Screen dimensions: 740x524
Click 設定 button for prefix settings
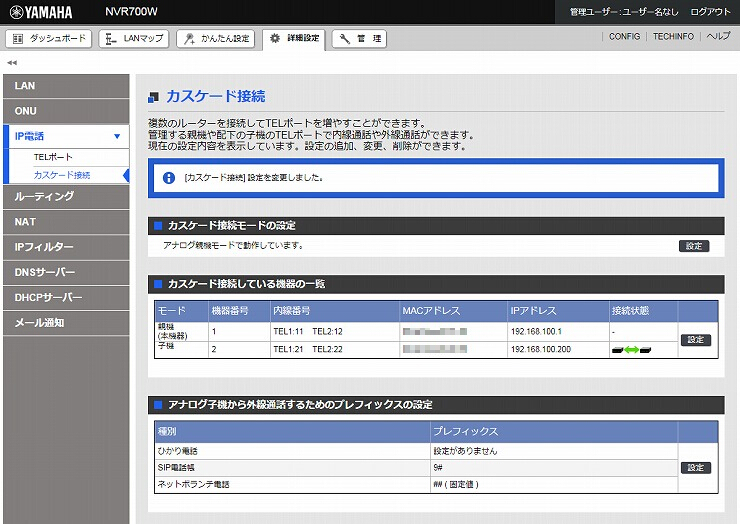pyautogui.click(x=696, y=468)
